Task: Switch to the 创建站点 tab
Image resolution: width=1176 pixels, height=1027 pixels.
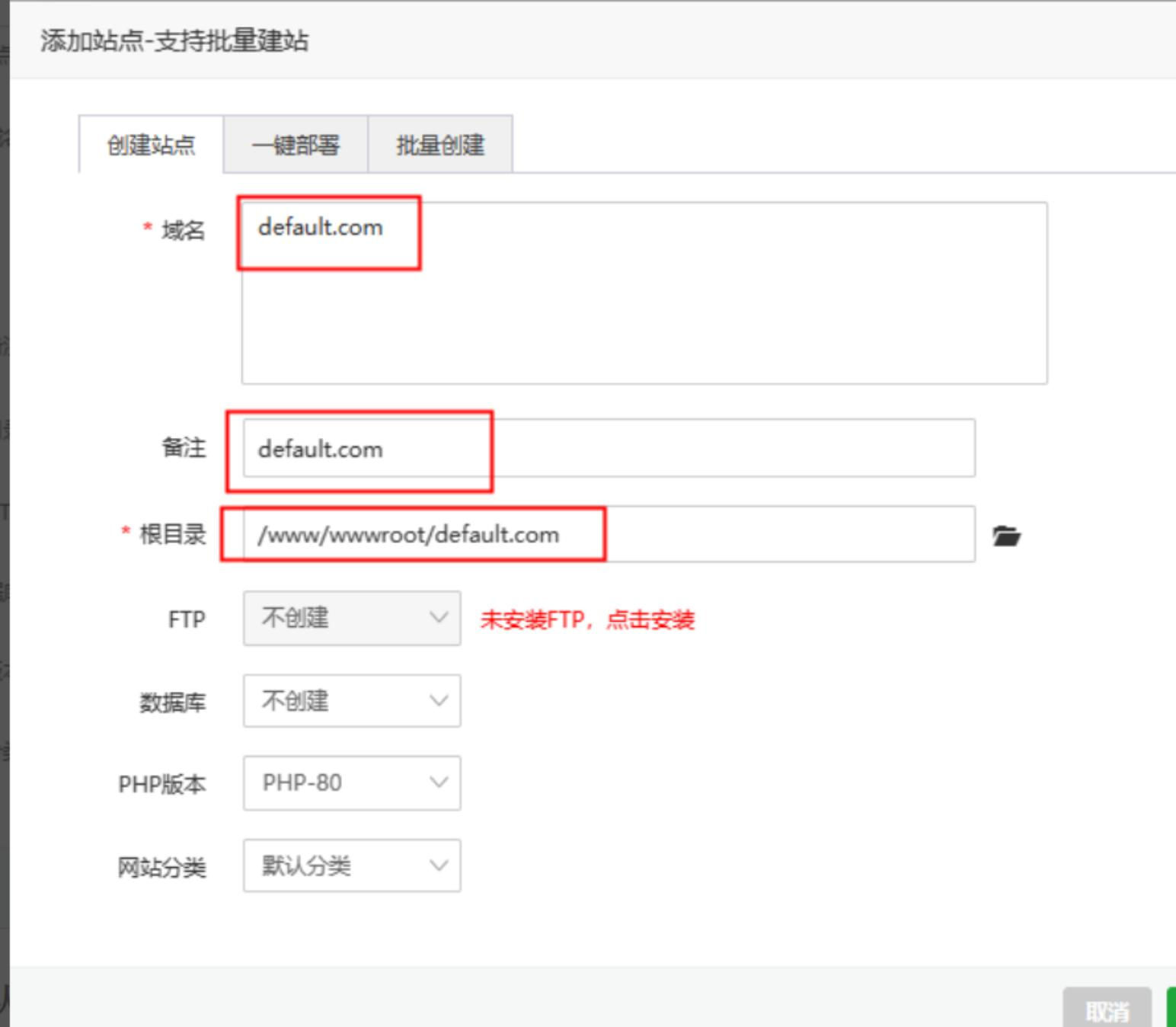Action: 151,145
